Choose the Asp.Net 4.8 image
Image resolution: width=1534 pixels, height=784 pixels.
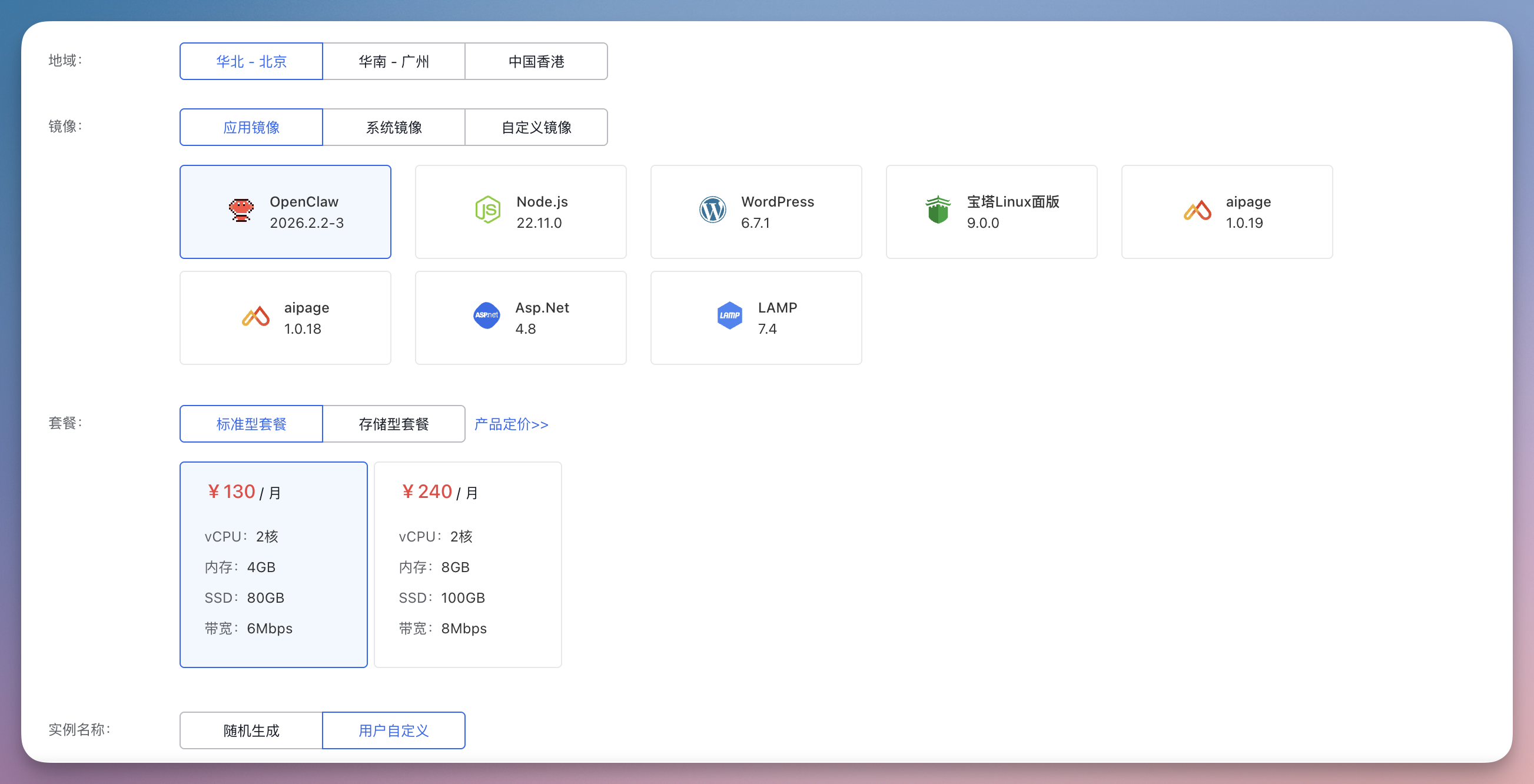(520, 317)
